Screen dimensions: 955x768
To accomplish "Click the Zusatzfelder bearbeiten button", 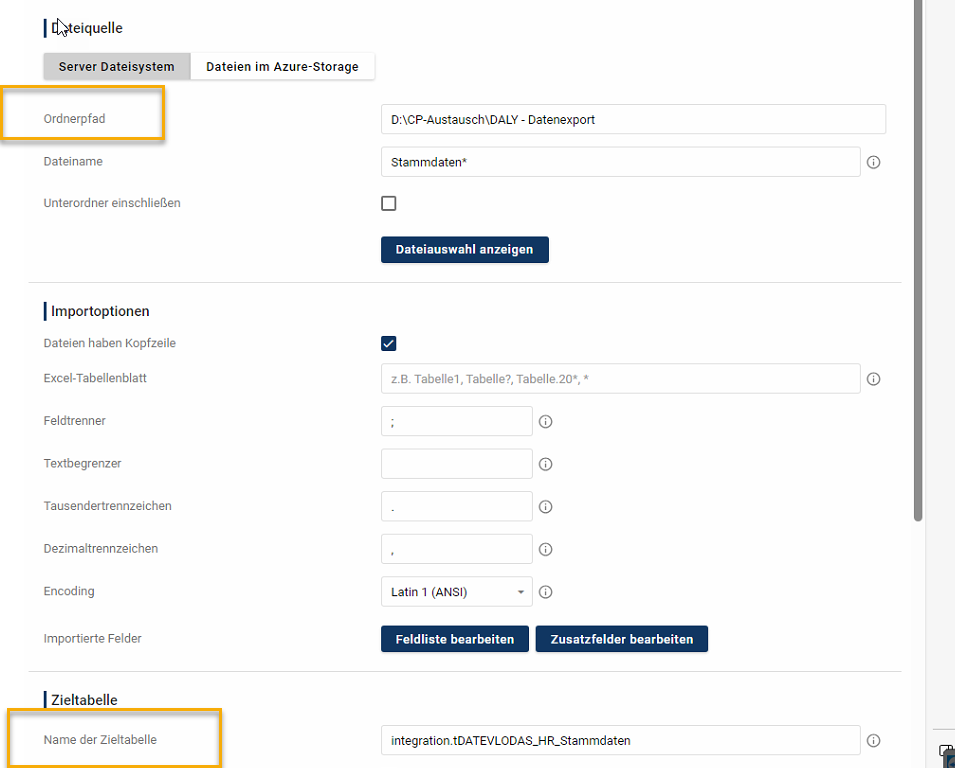I will click(621, 639).
